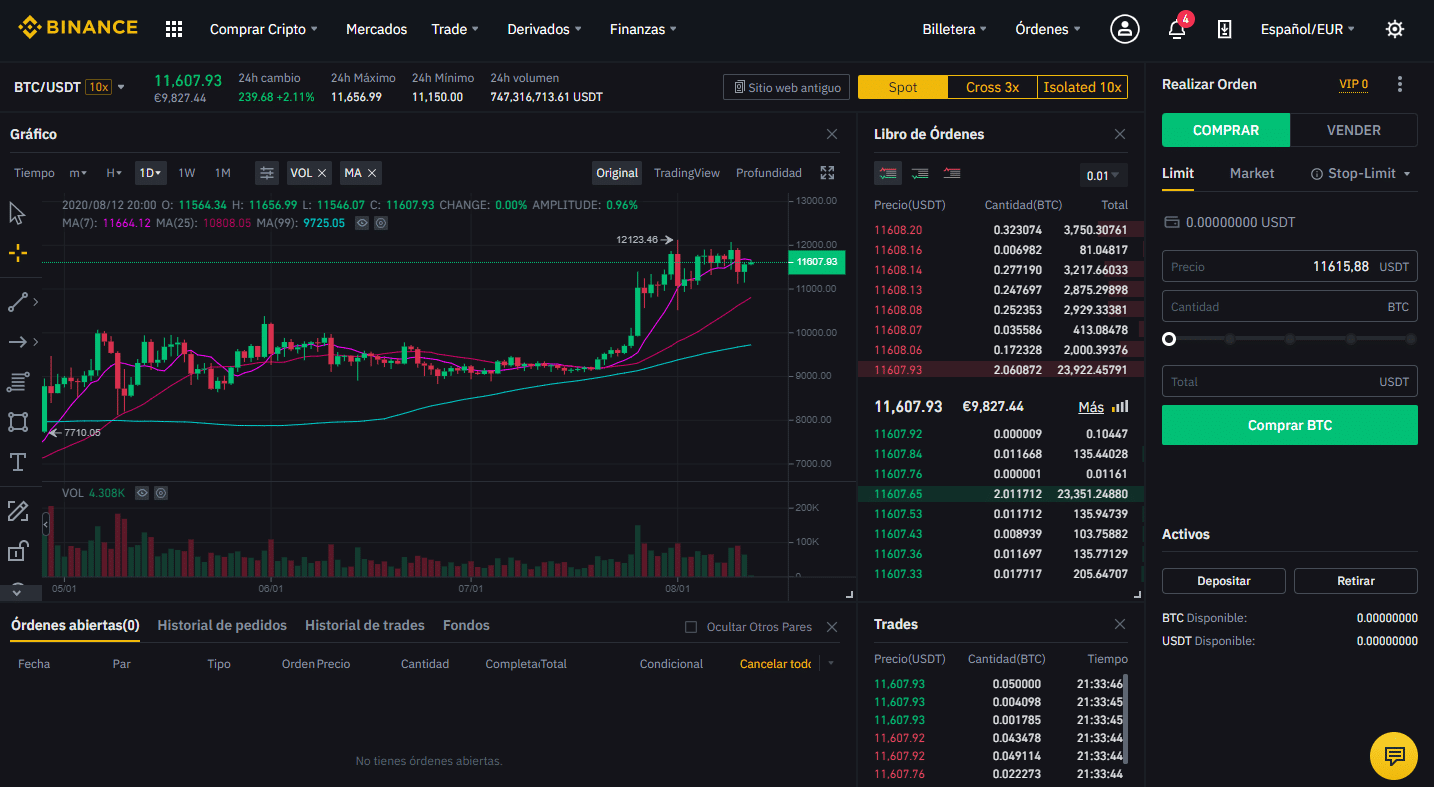Click Sitio web antiguo button

(787, 87)
